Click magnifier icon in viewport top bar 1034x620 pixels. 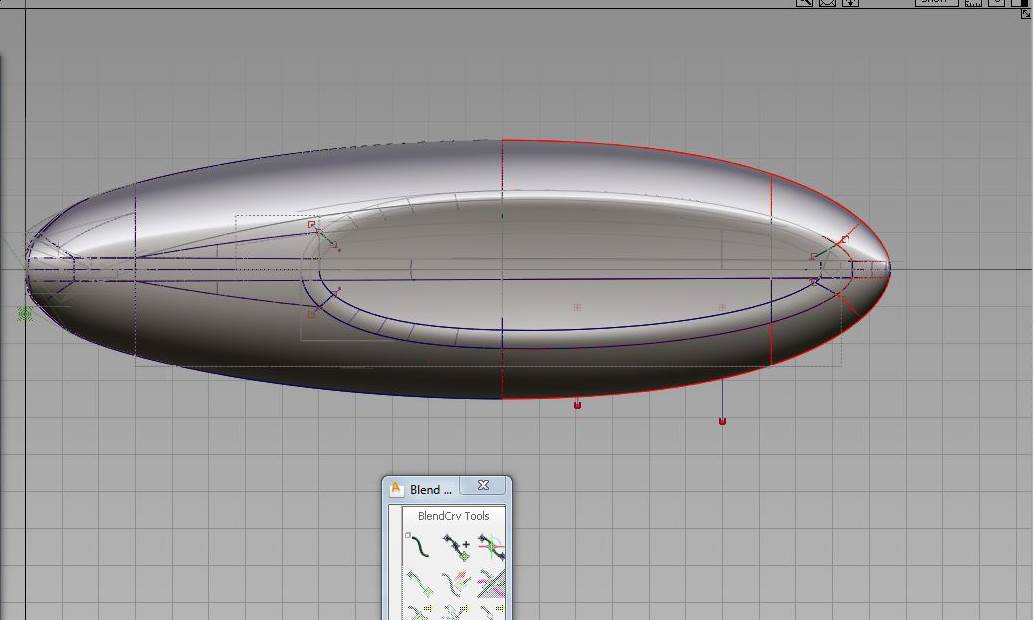point(804,3)
